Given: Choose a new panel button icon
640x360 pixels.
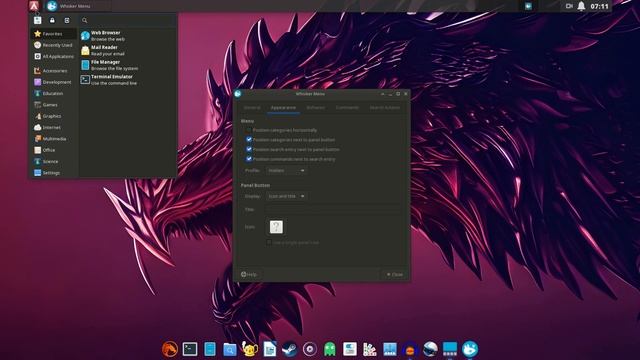Looking at the screenshot, I should tap(276, 227).
